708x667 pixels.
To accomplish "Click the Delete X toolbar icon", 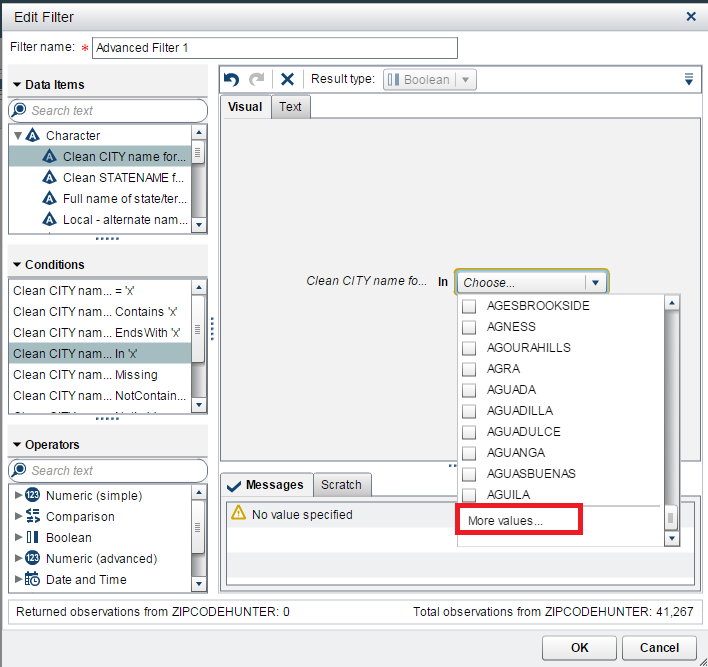I will point(287,80).
